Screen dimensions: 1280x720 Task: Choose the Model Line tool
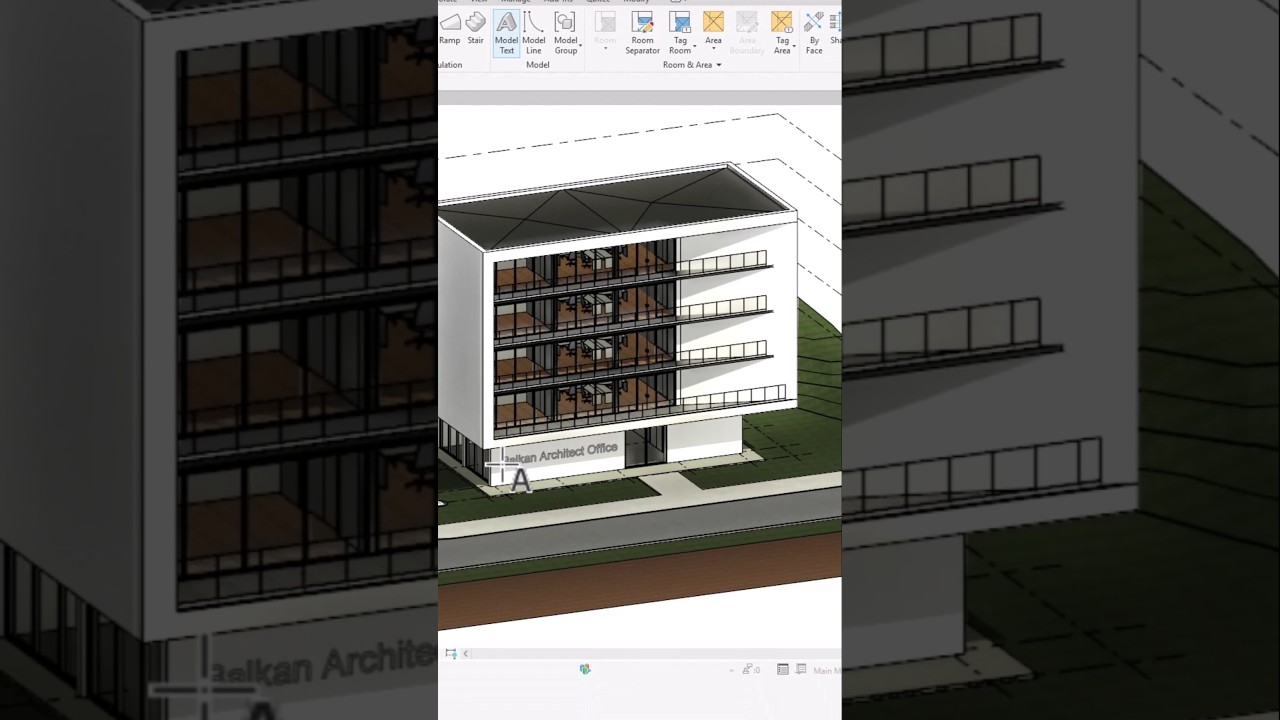(534, 33)
